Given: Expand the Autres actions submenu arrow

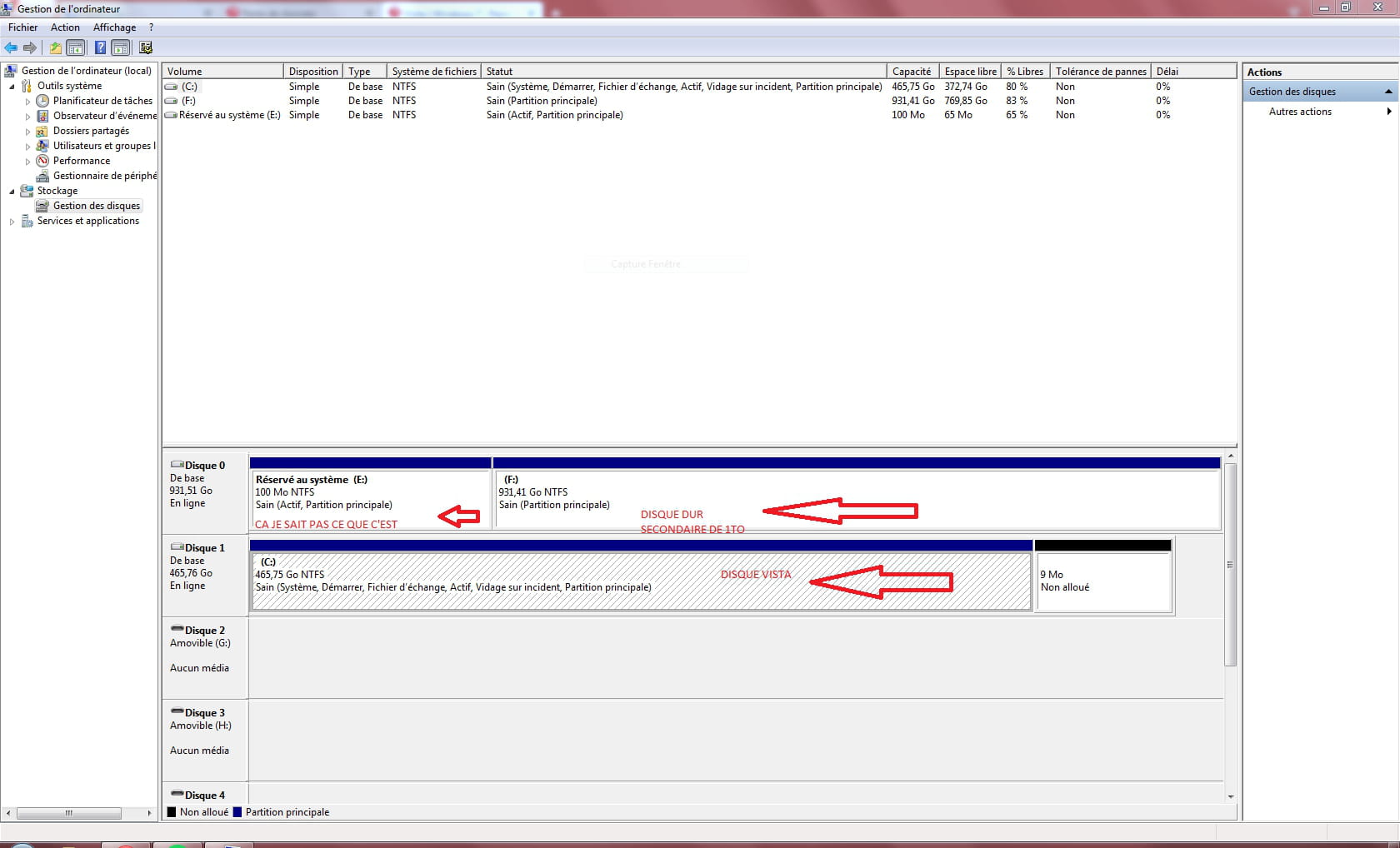Looking at the screenshot, I should click(1388, 112).
